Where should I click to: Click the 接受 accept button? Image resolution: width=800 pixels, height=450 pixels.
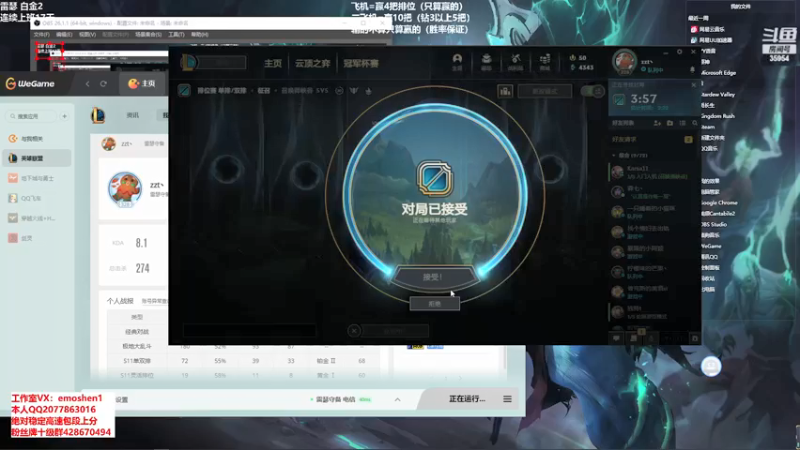coord(434,278)
